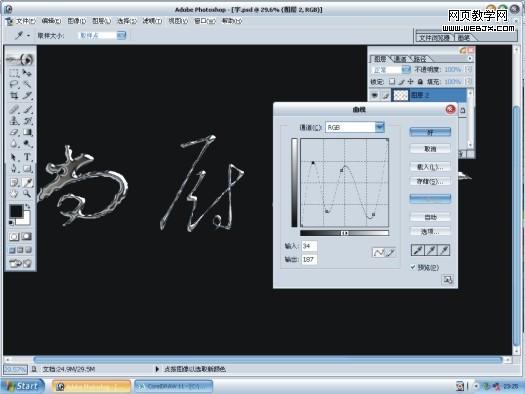Select the Magic Wand tool

tap(27, 84)
